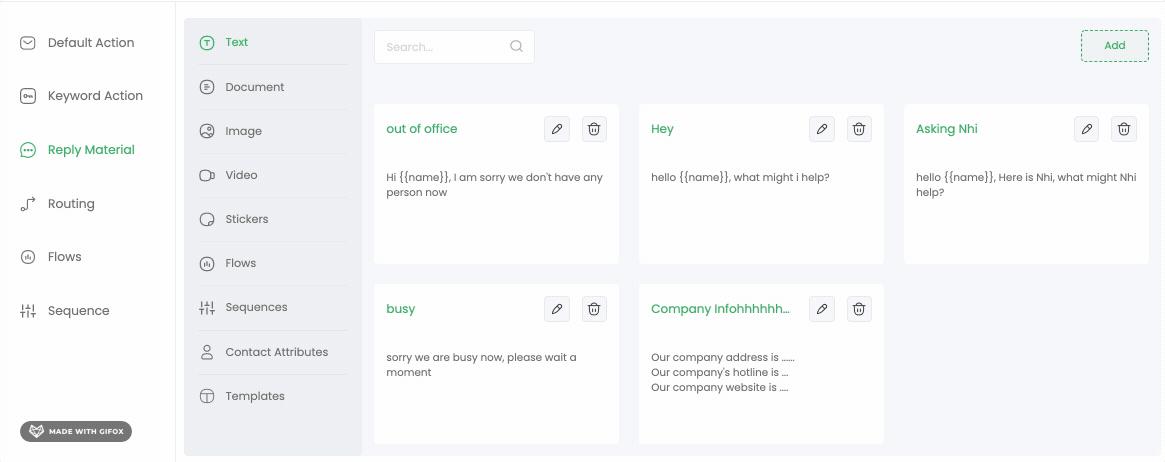The height and width of the screenshot is (462, 1165).
Task: Click the Keyword Action key icon
Action: (x=27, y=96)
